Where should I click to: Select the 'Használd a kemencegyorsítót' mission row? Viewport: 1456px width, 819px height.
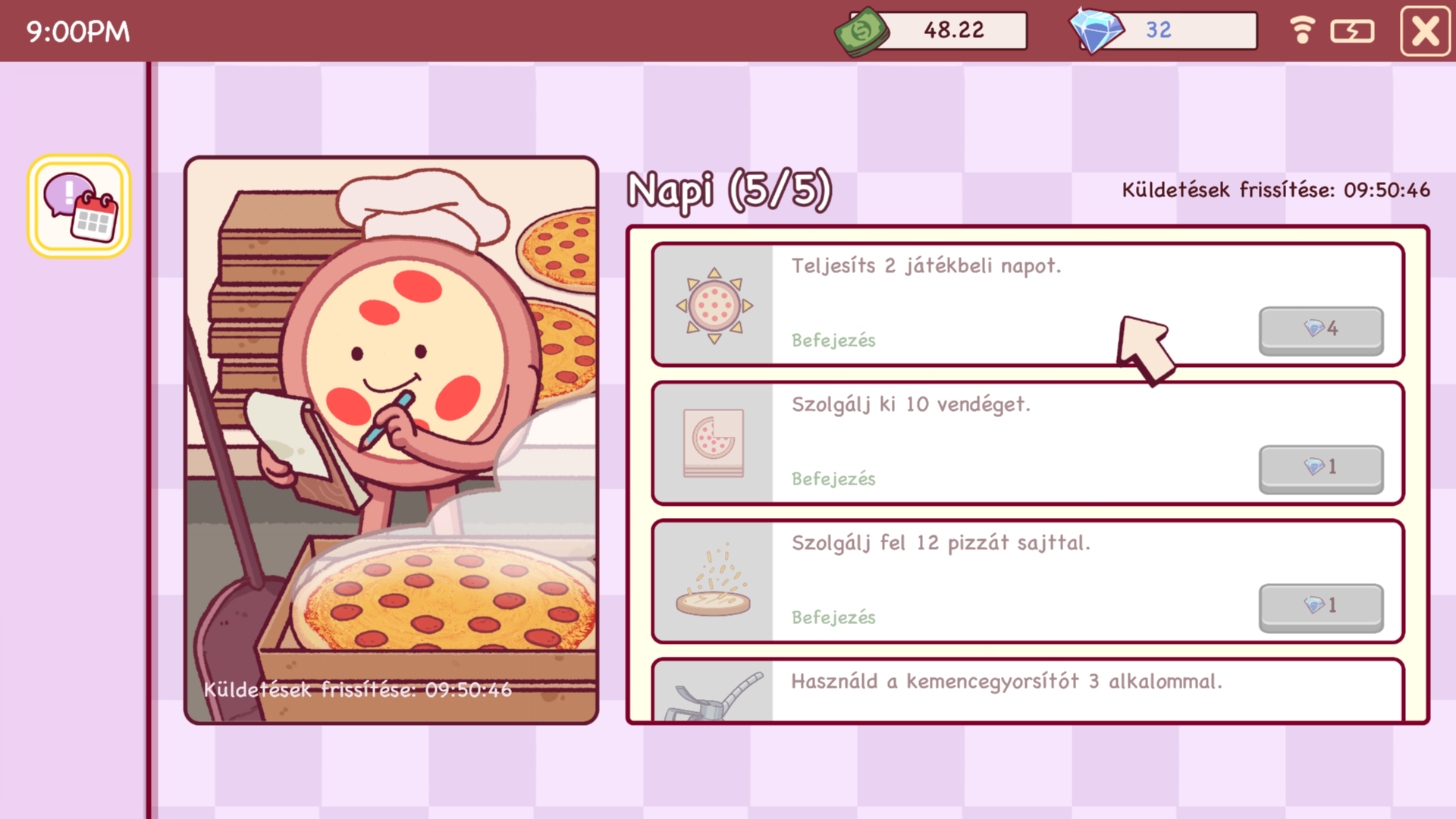[x=1028, y=690]
